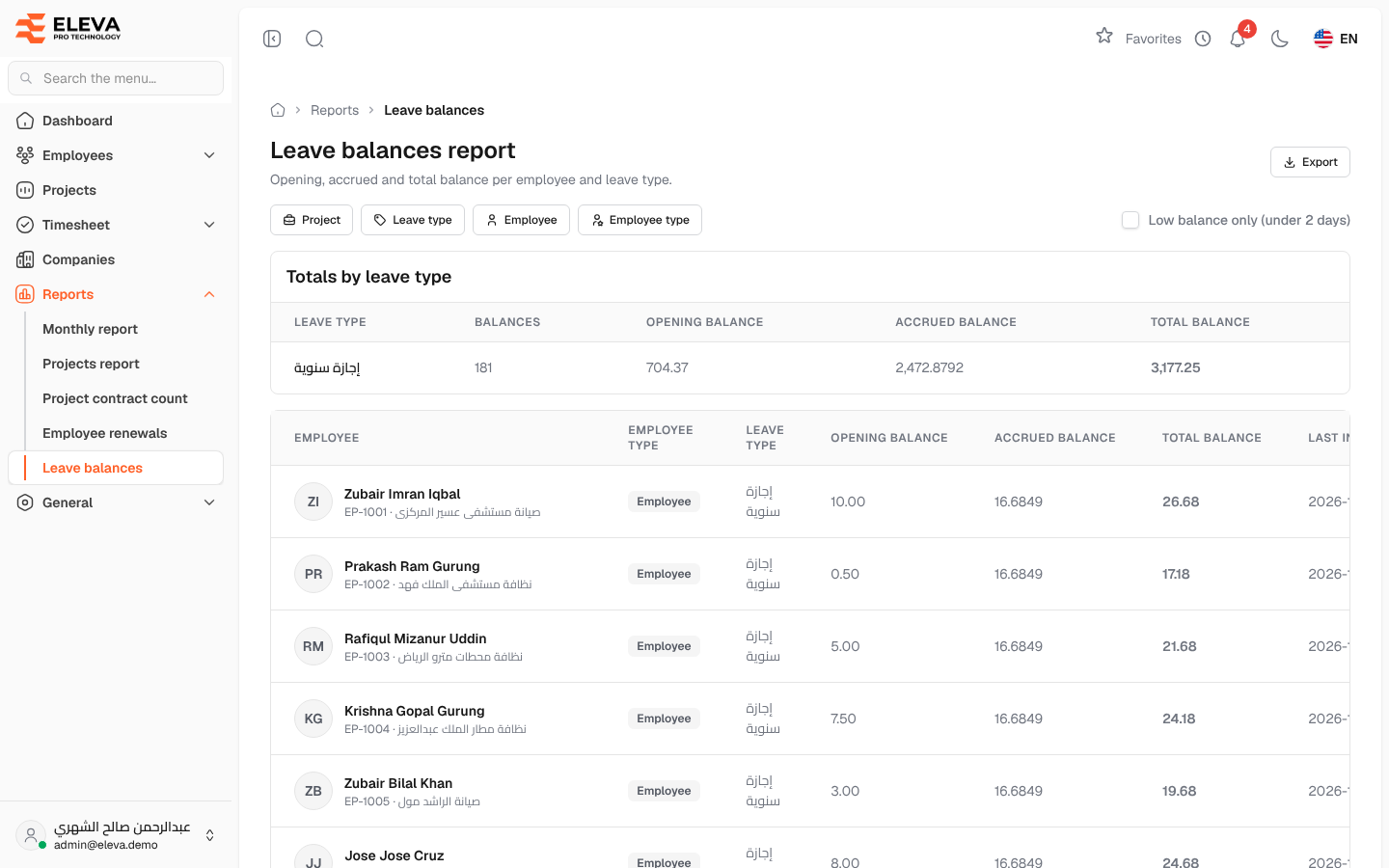Expand the Employees menu chevron

point(209,155)
